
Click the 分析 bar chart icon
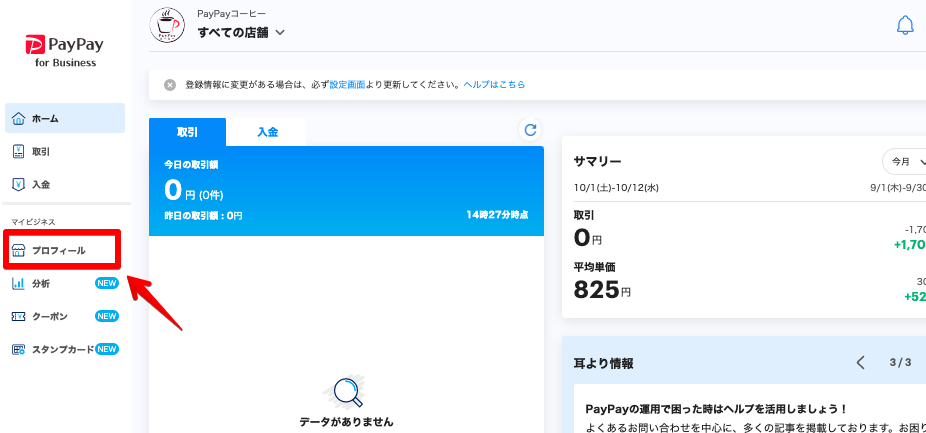point(19,284)
